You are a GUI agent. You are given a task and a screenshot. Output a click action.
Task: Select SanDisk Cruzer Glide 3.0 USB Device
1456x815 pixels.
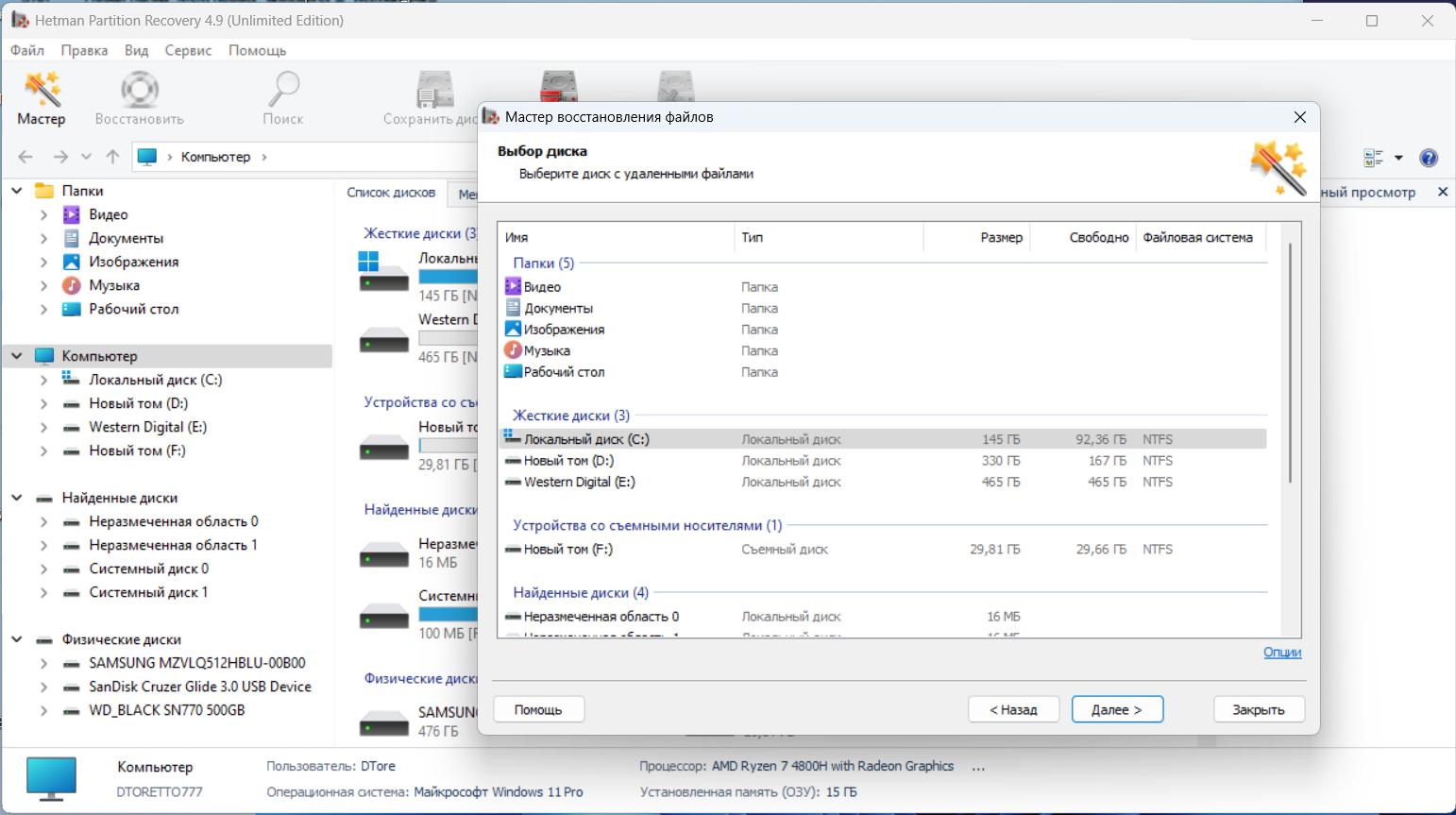pyautogui.click(x=200, y=687)
